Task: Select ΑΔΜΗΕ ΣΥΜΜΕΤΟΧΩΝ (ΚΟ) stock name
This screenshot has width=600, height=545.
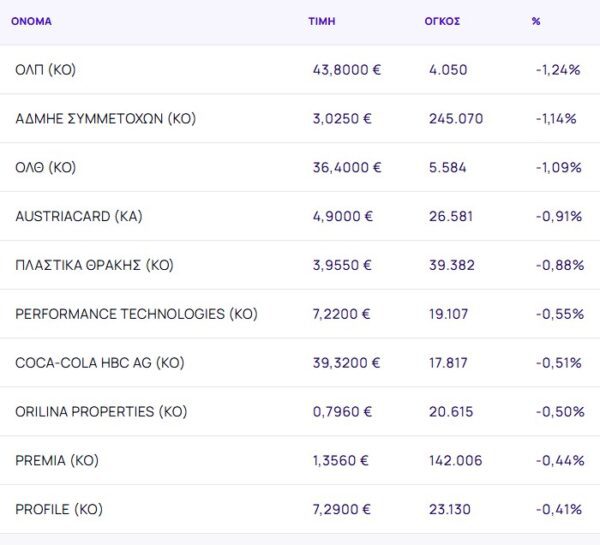Action: tap(105, 119)
